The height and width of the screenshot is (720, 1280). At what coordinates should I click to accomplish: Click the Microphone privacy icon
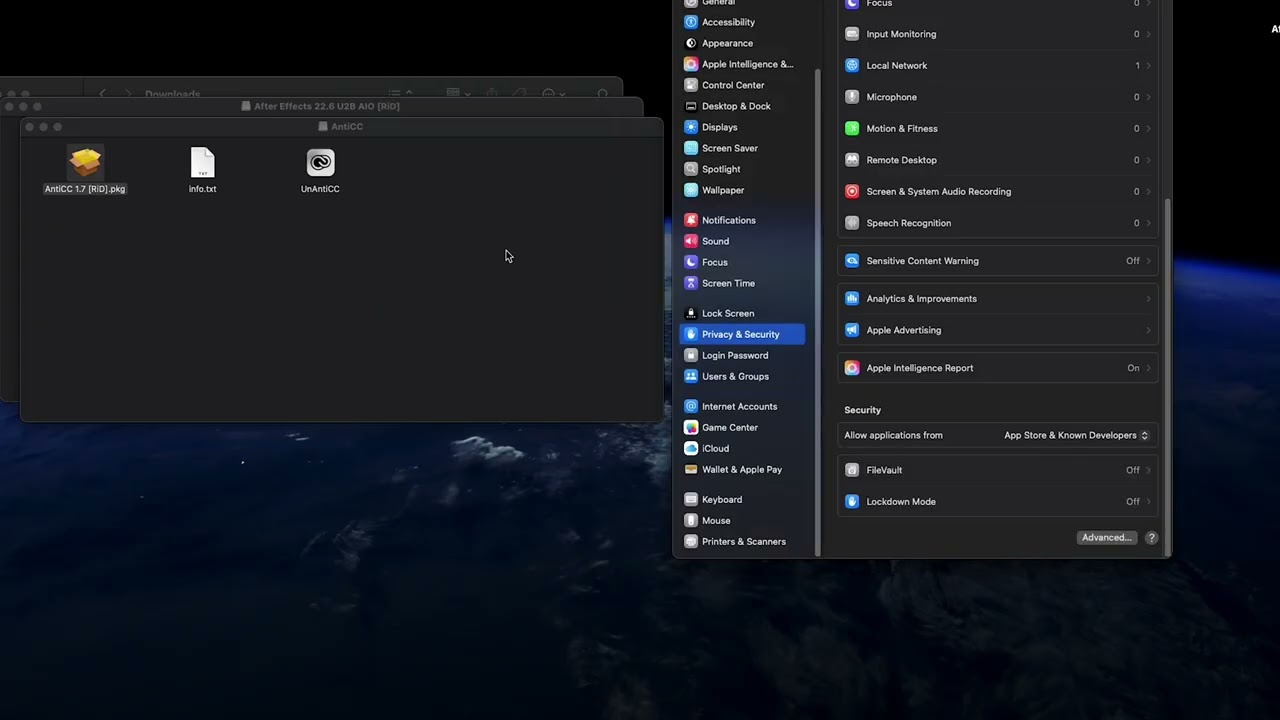(x=852, y=97)
